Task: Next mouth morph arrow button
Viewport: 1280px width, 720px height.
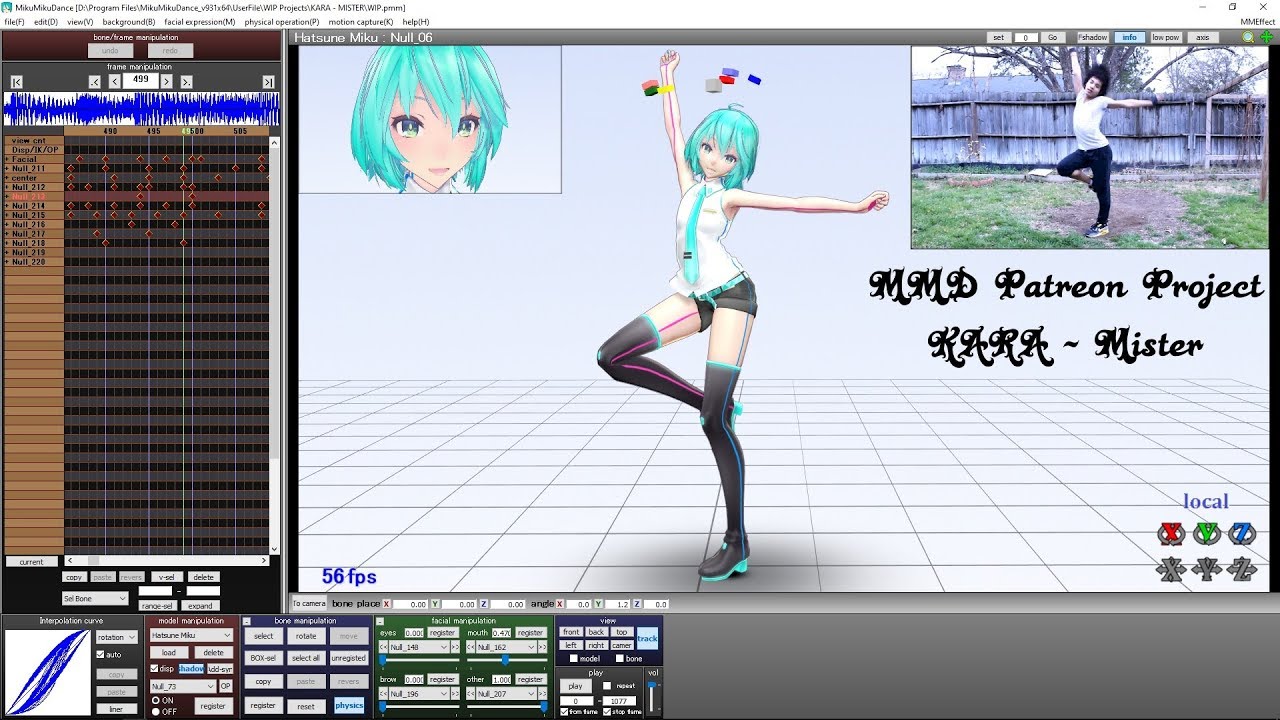Action: click(543, 647)
